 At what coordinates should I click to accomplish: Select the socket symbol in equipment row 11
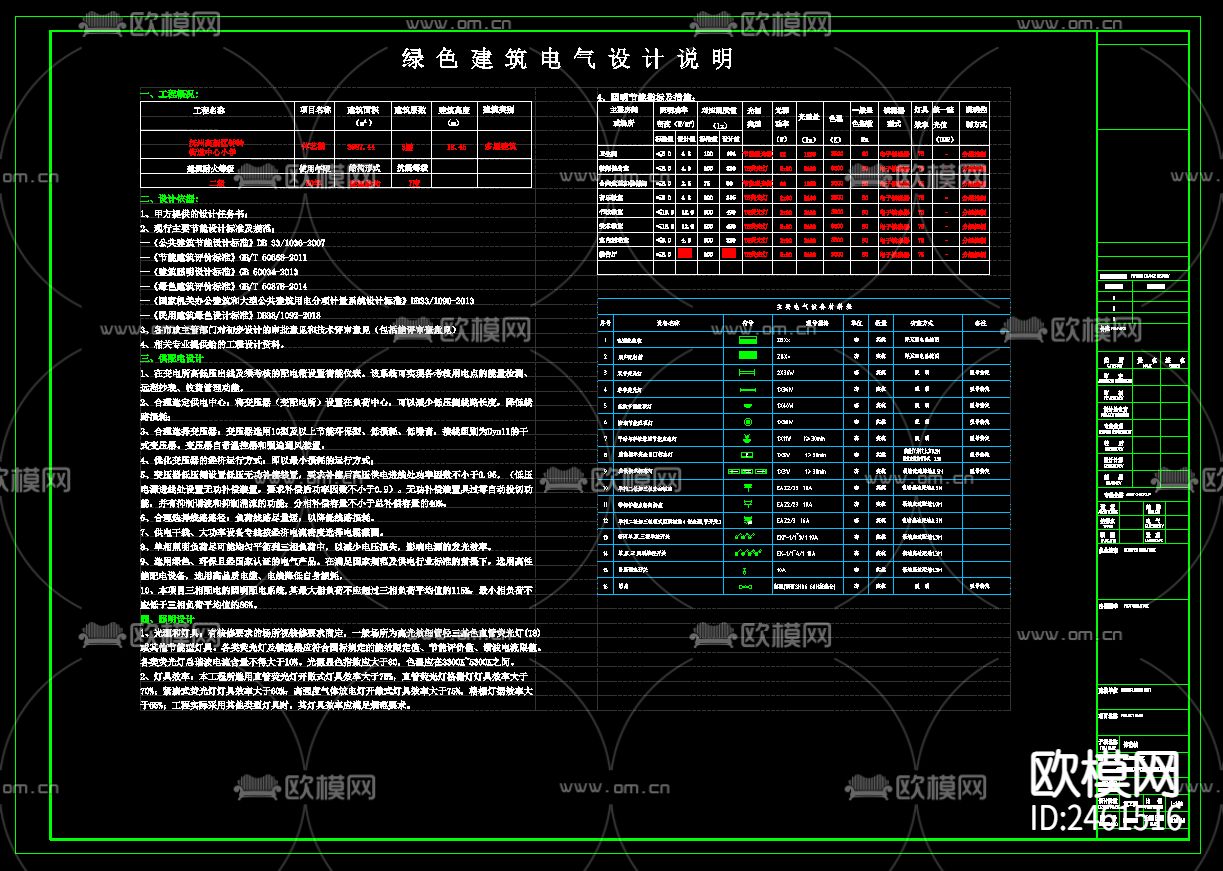pos(748,504)
